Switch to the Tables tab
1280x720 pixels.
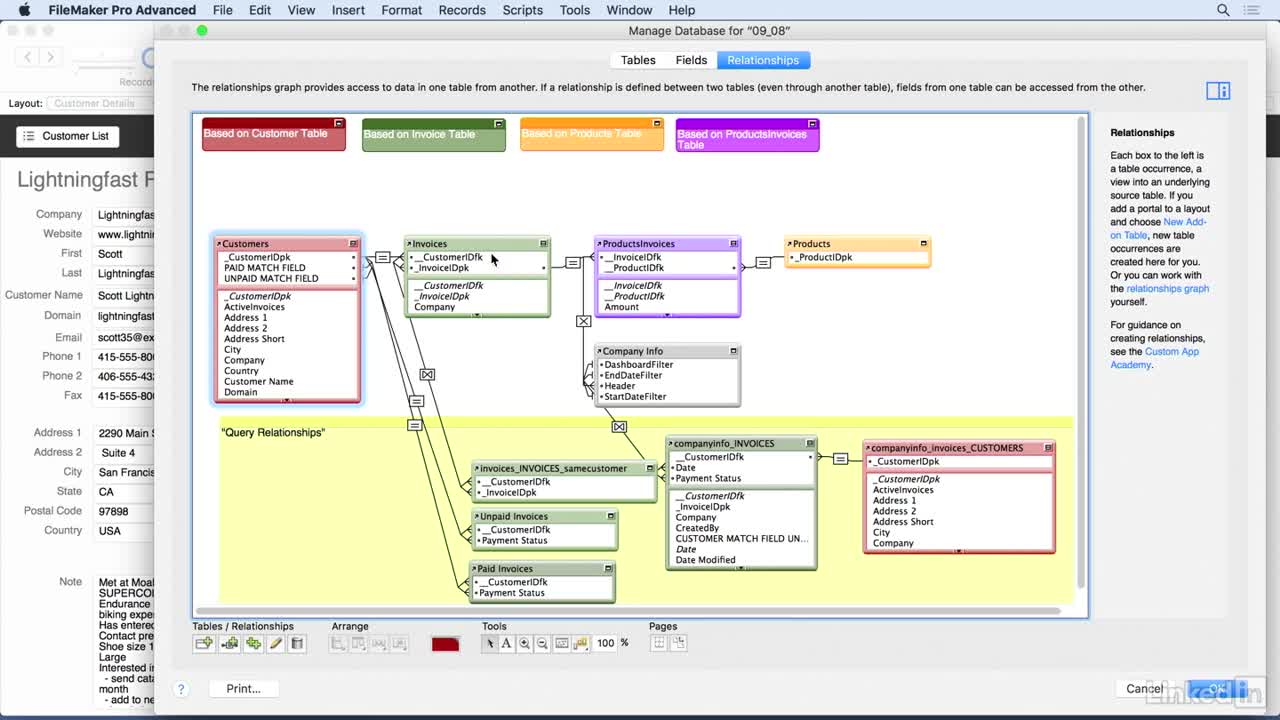(638, 60)
